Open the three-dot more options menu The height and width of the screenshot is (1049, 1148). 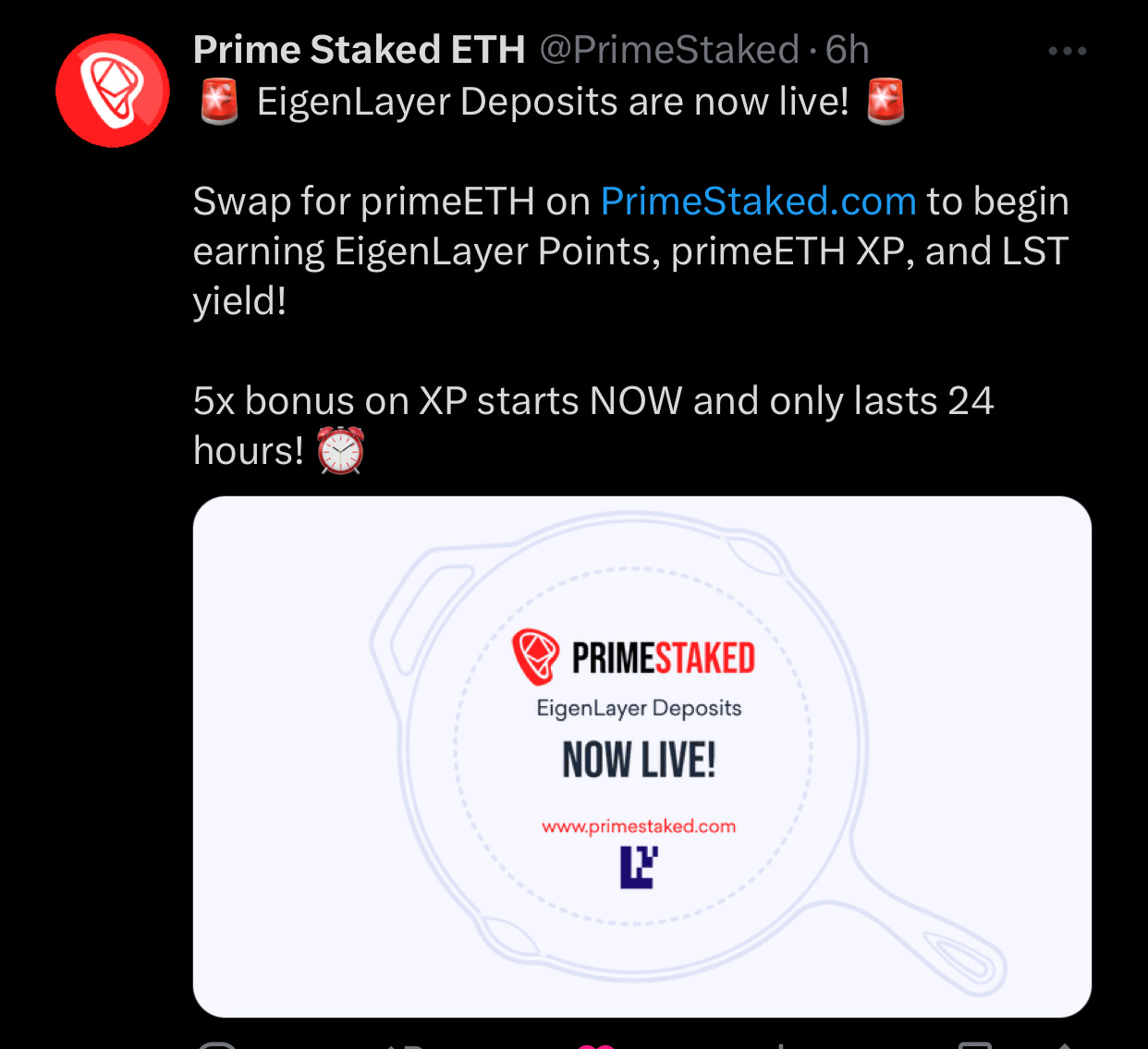click(1067, 51)
